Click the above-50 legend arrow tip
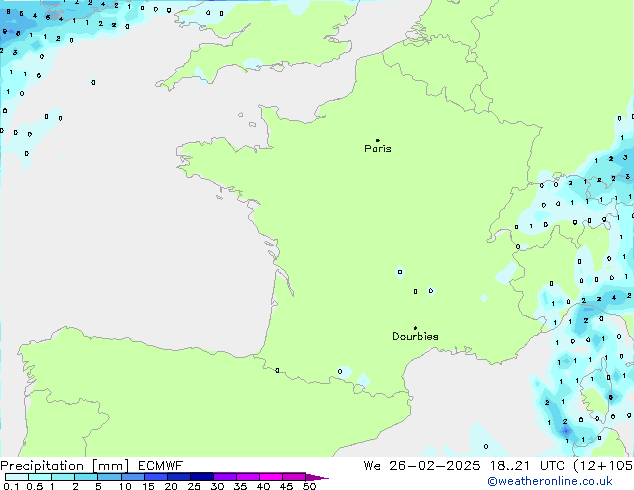Screen dimensions: 634x490 pyautogui.click(x=317, y=477)
